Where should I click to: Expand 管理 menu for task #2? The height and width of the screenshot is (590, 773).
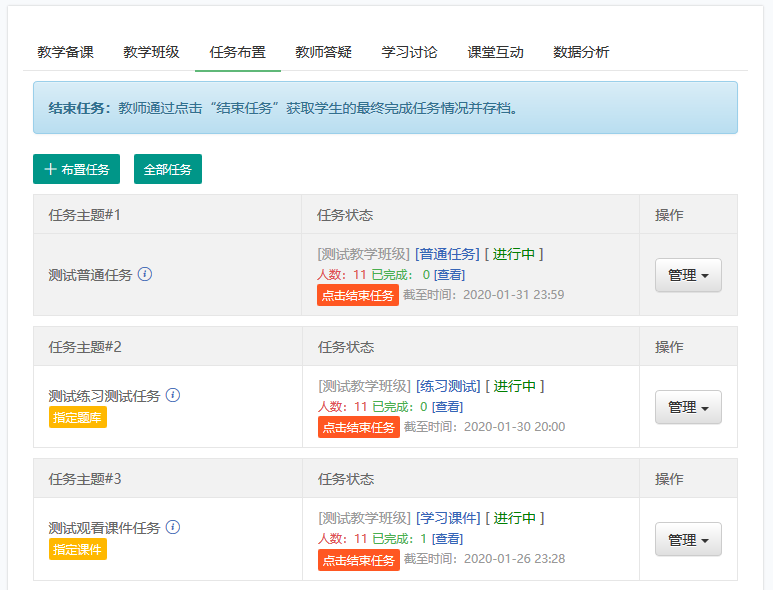[x=688, y=407]
